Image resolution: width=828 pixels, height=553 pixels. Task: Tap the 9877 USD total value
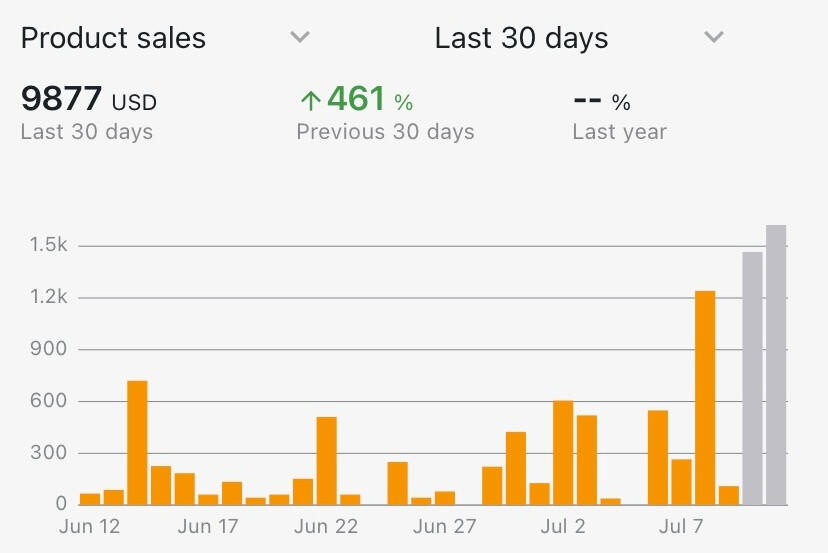coord(88,100)
